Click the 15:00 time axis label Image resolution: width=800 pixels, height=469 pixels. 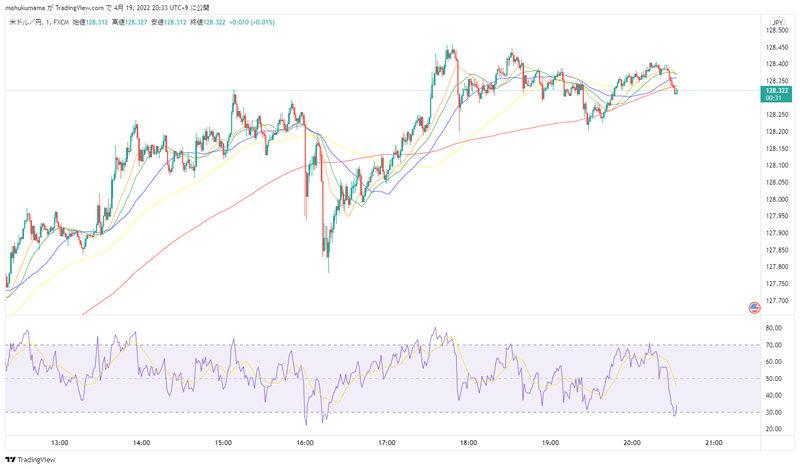click(x=223, y=443)
